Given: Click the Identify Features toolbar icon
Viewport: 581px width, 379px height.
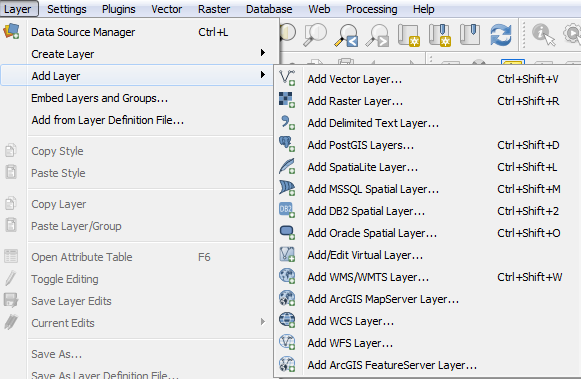Looking at the screenshot, I should pyautogui.click(x=544, y=35).
